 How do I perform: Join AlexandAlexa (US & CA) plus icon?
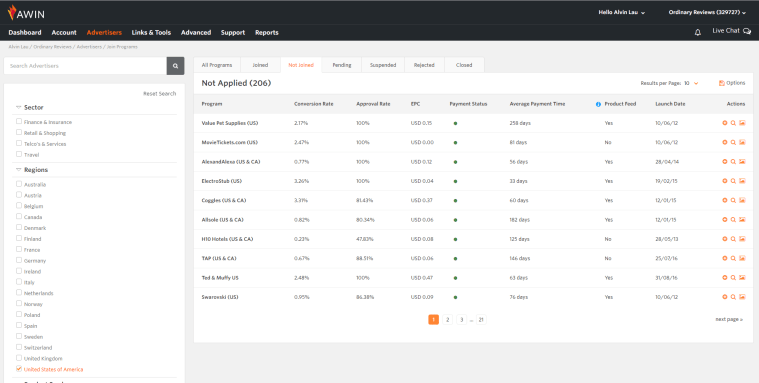(725, 162)
